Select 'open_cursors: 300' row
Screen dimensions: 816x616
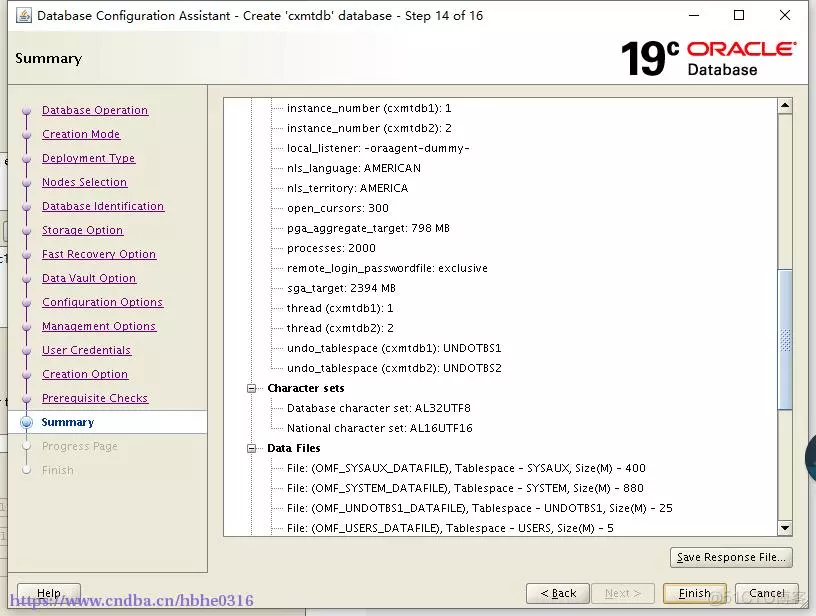click(338, 208)
